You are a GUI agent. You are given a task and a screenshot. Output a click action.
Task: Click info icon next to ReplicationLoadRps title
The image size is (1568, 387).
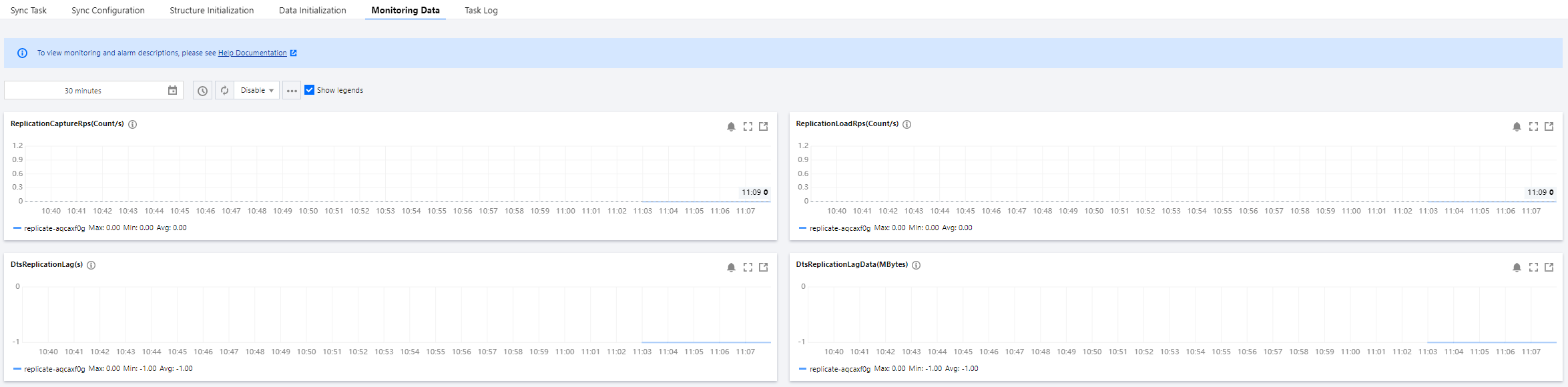click(907, 124)
